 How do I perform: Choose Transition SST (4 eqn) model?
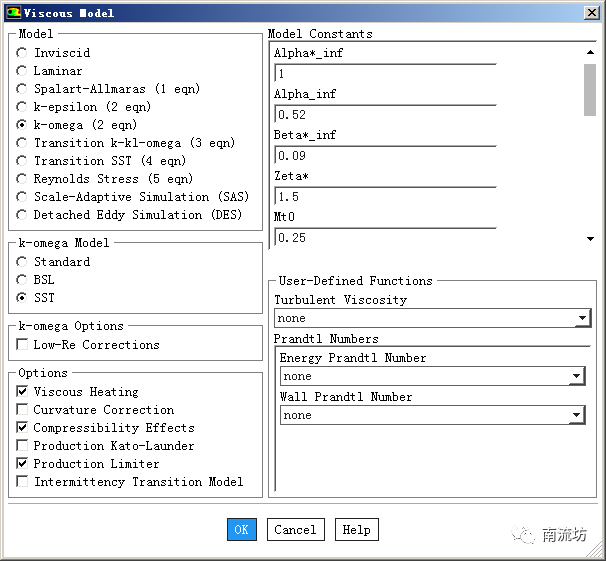22,161
